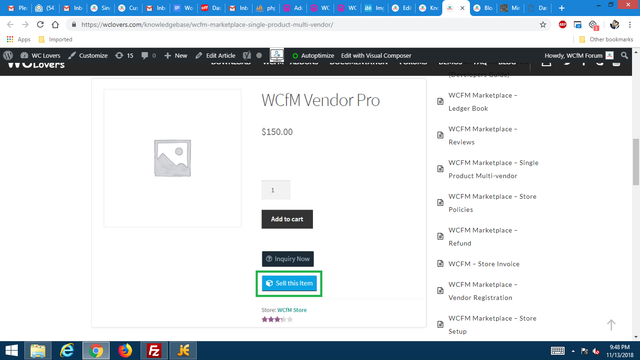Switch to the 'Cus' browser tab
The height and width of the screenshot is (360, 640).
(x=128, y=8)
